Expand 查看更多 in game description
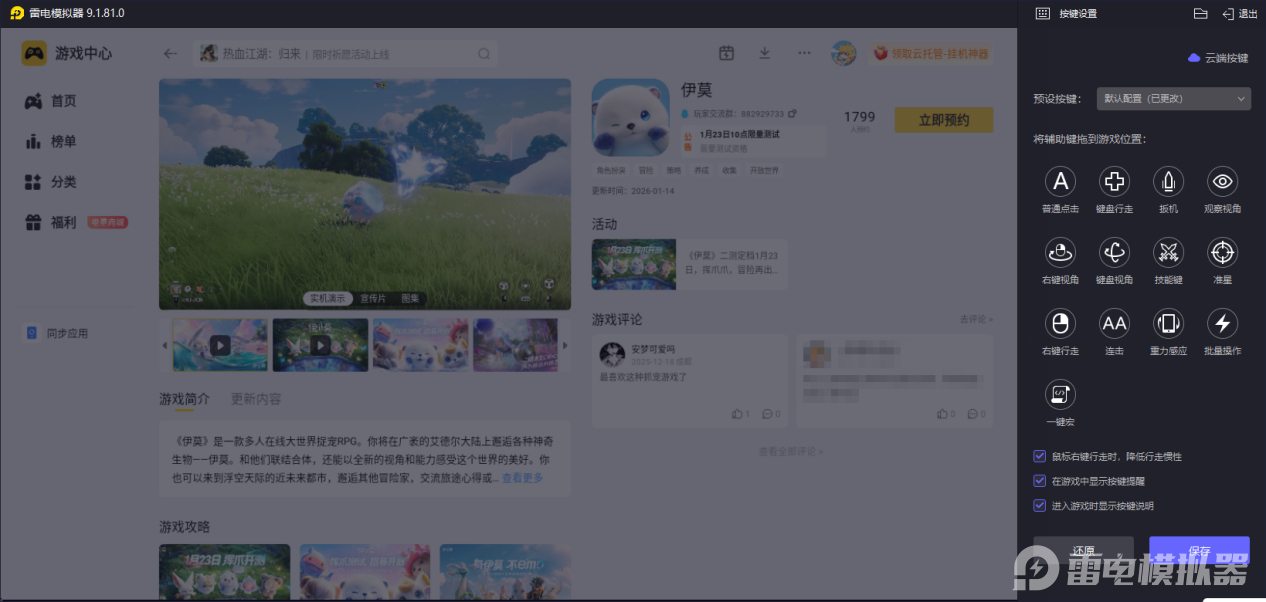Viewport: 1266px width, 602px height. (x=522, y=478)
